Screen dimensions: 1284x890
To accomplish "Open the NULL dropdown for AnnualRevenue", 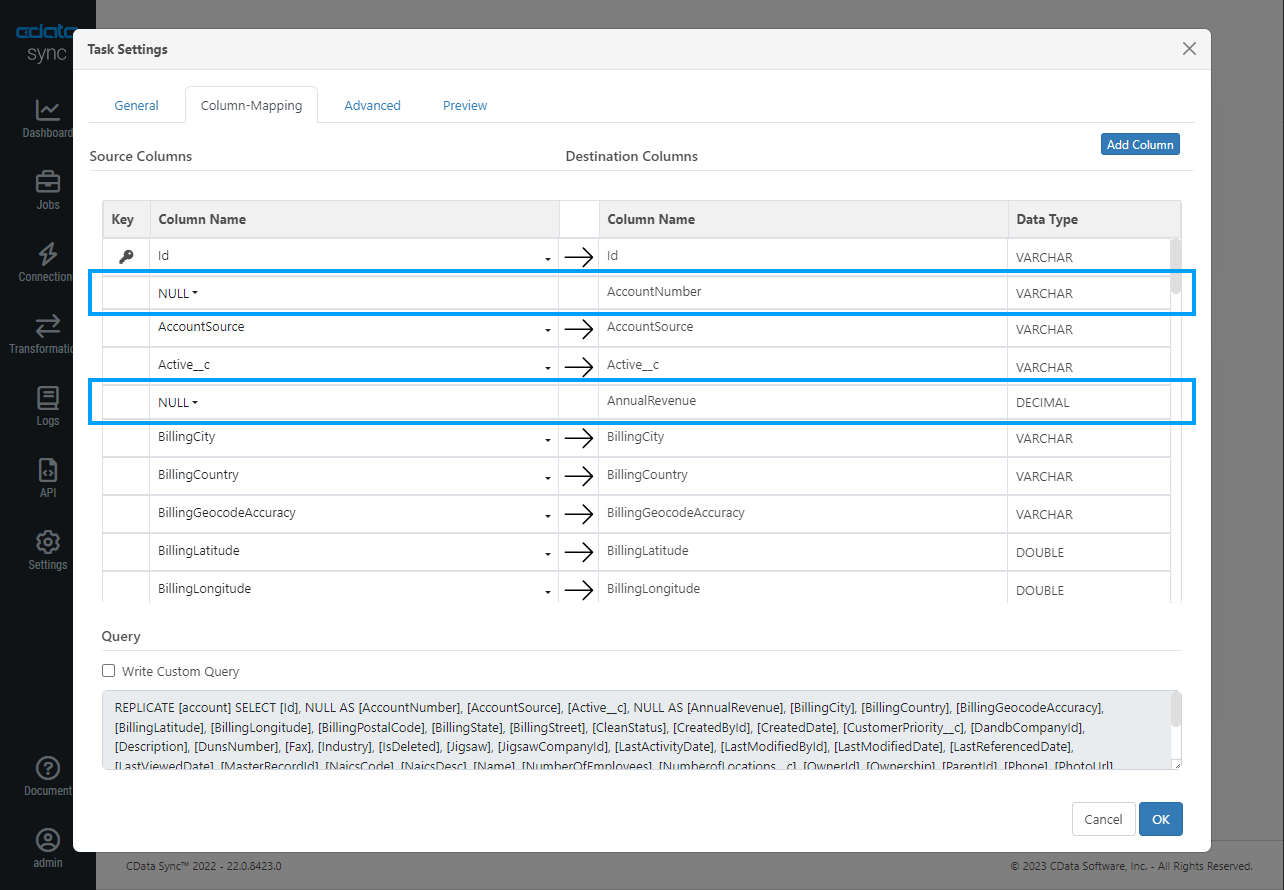I will (x=177, y=400).
